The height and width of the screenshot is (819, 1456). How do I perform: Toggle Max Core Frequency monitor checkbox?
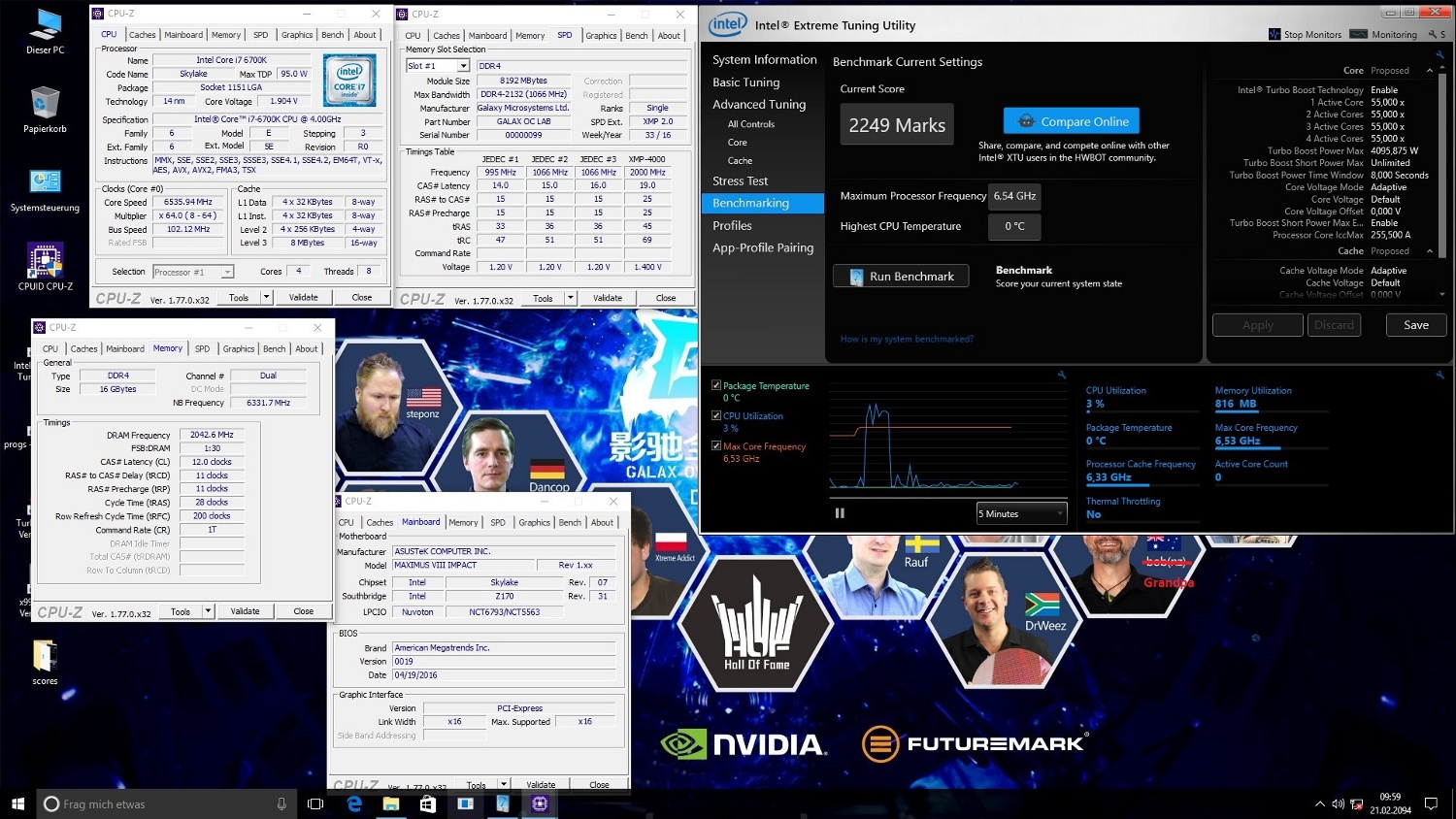(716, 446)
